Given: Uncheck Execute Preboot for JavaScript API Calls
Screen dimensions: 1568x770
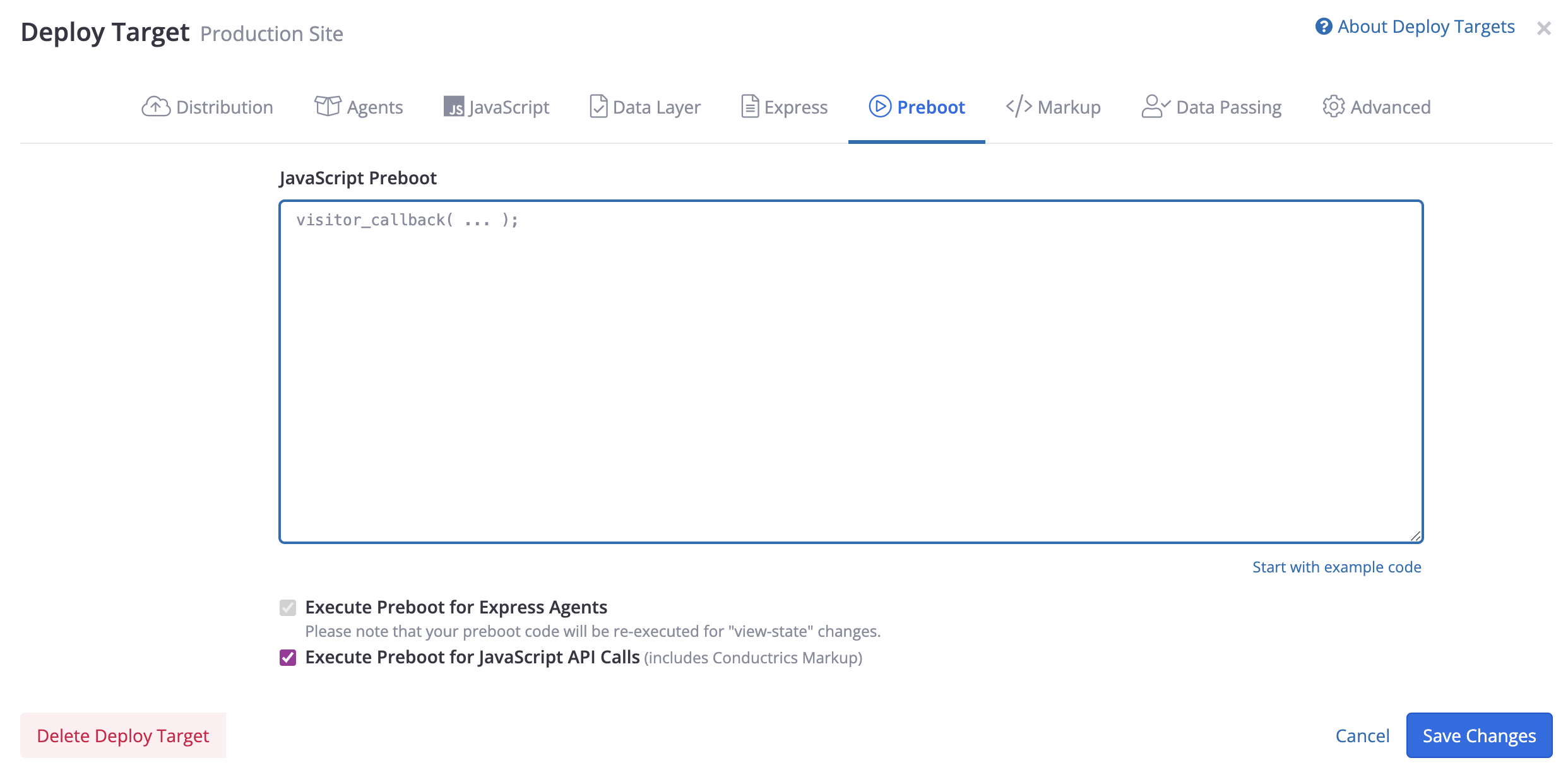Looking at the screenshot, I should pyautogui.click(x=288, y=658).
